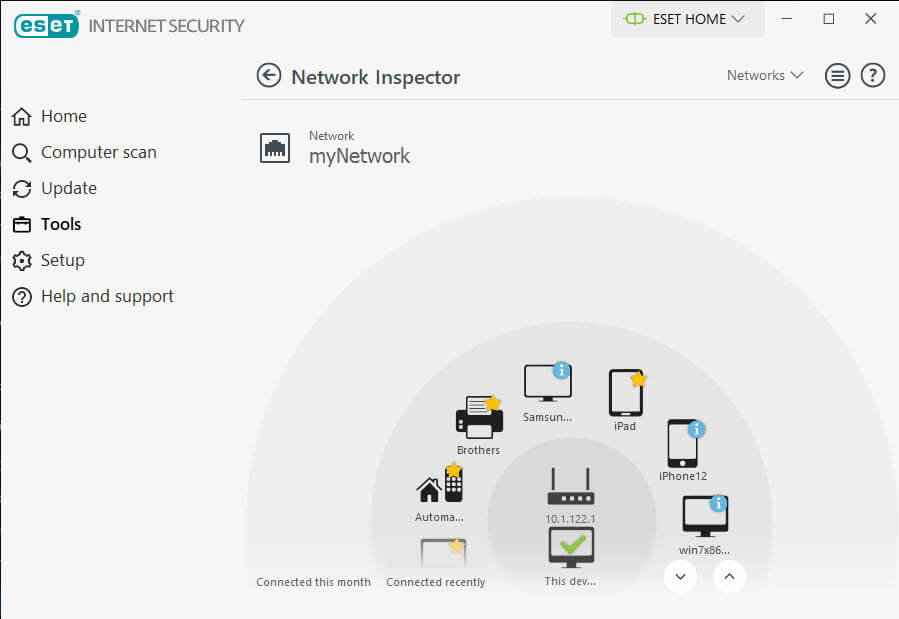
Task: Click the myNetwork ethernet network icon
Action: click(275, 148)
